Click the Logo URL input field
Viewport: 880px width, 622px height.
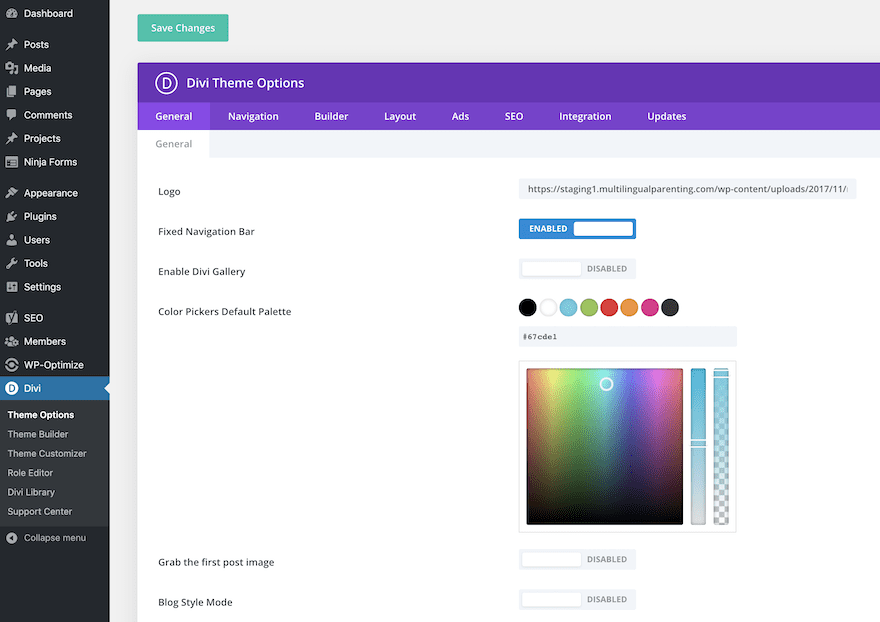(x=688, y=189)
